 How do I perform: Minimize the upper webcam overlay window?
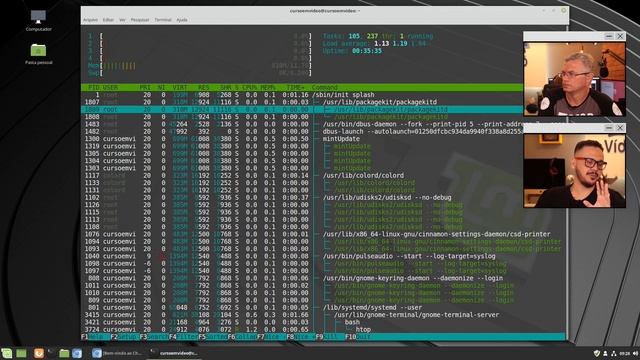pyautogui.click(x=609, y=36)
